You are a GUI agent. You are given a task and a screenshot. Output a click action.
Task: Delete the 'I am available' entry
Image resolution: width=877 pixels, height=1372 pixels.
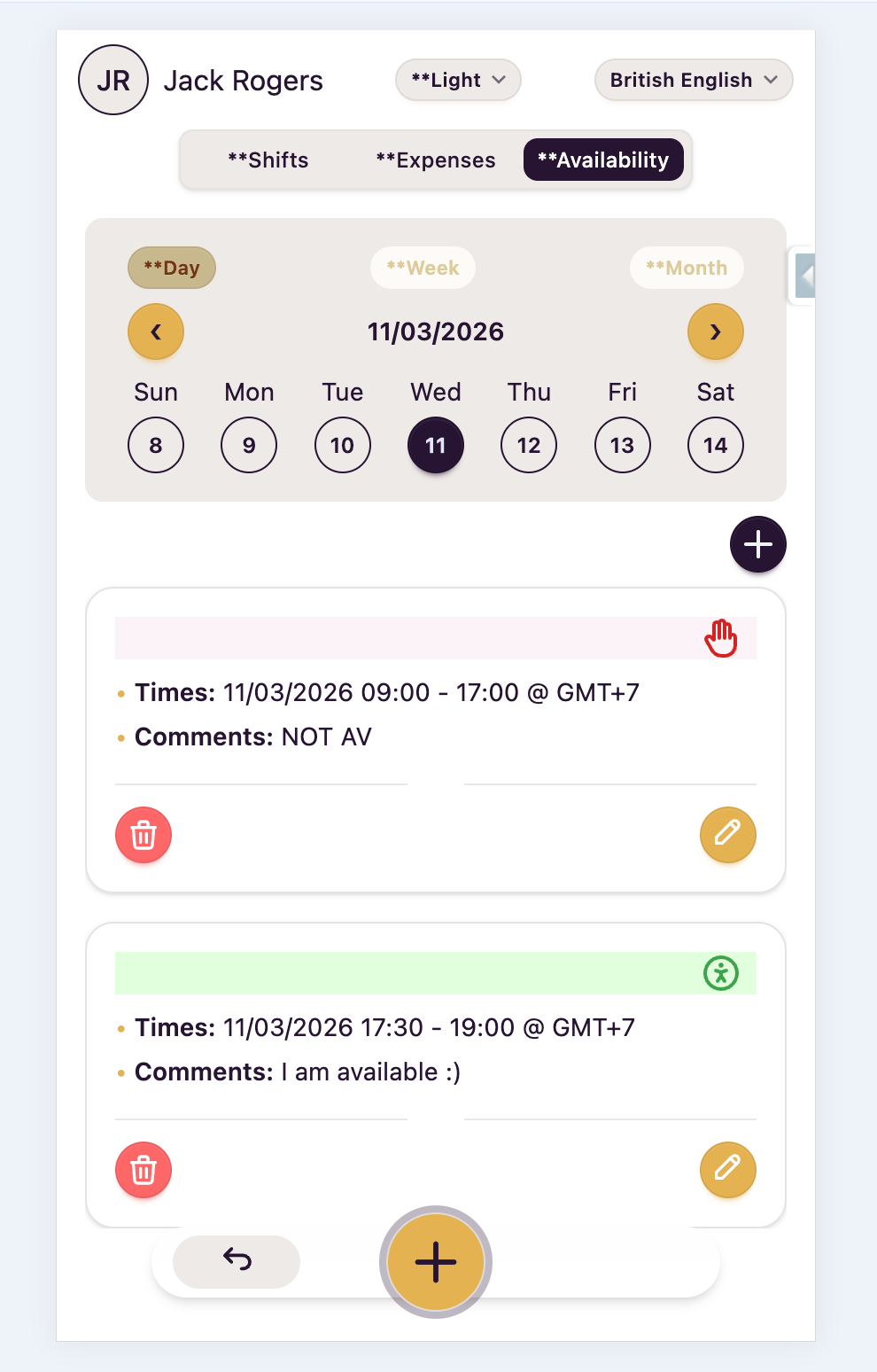pos(144,1170)
